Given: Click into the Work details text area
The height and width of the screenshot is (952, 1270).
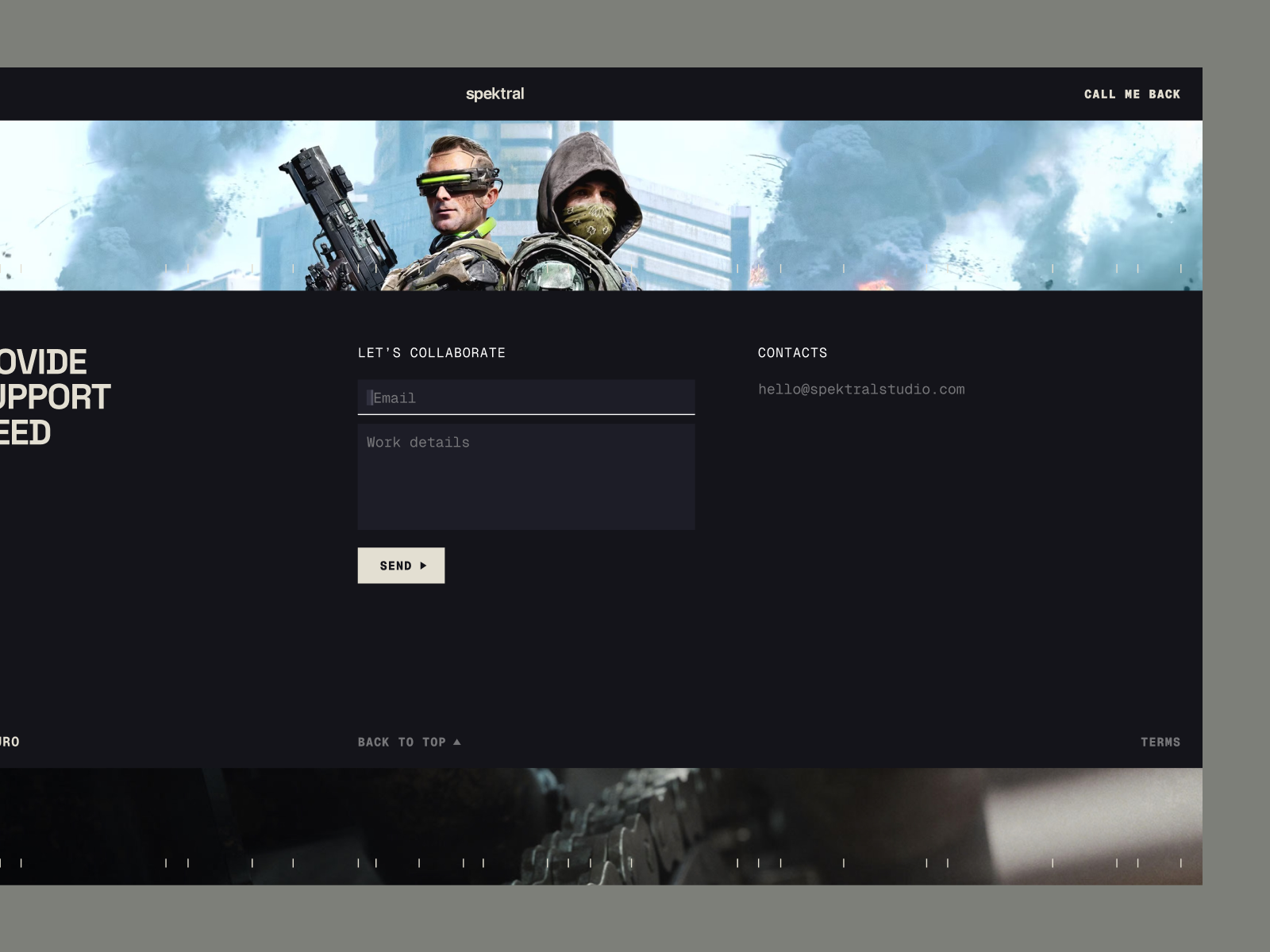Looking at the screenshot, I should 526,477.
